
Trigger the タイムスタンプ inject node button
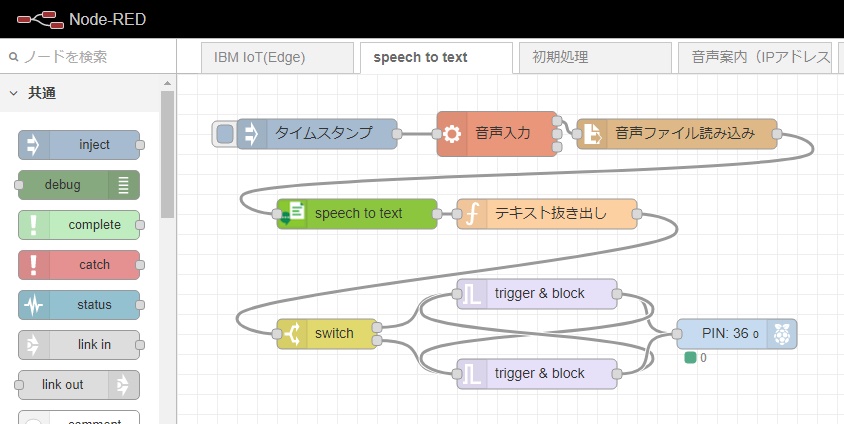pos(224,134)
